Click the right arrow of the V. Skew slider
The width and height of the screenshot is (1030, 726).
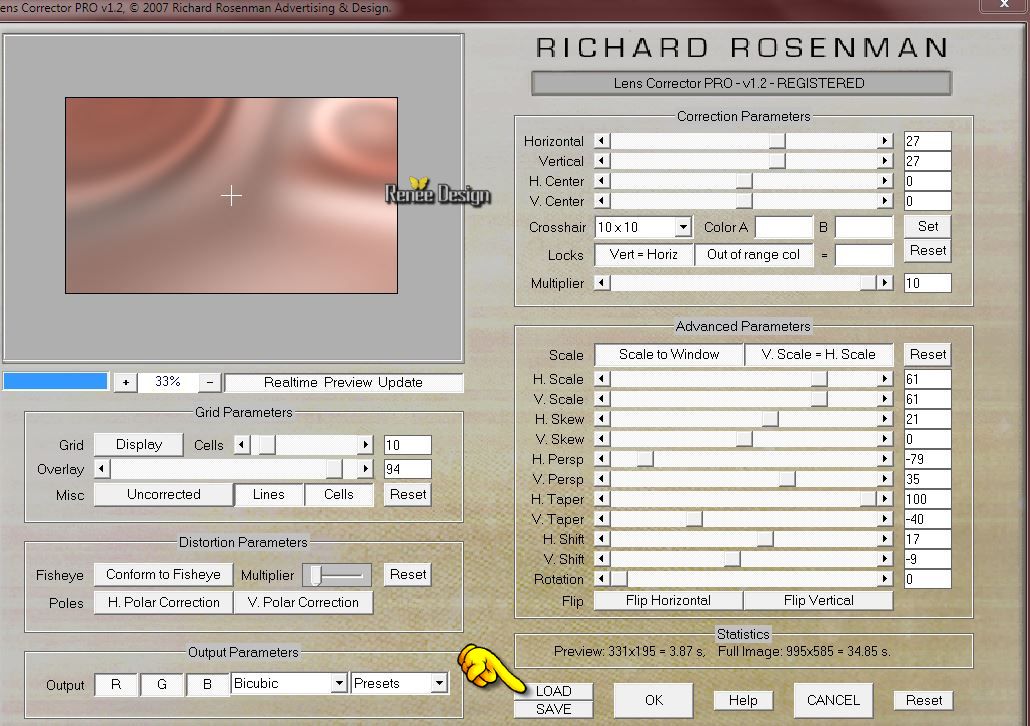[885, 439]
